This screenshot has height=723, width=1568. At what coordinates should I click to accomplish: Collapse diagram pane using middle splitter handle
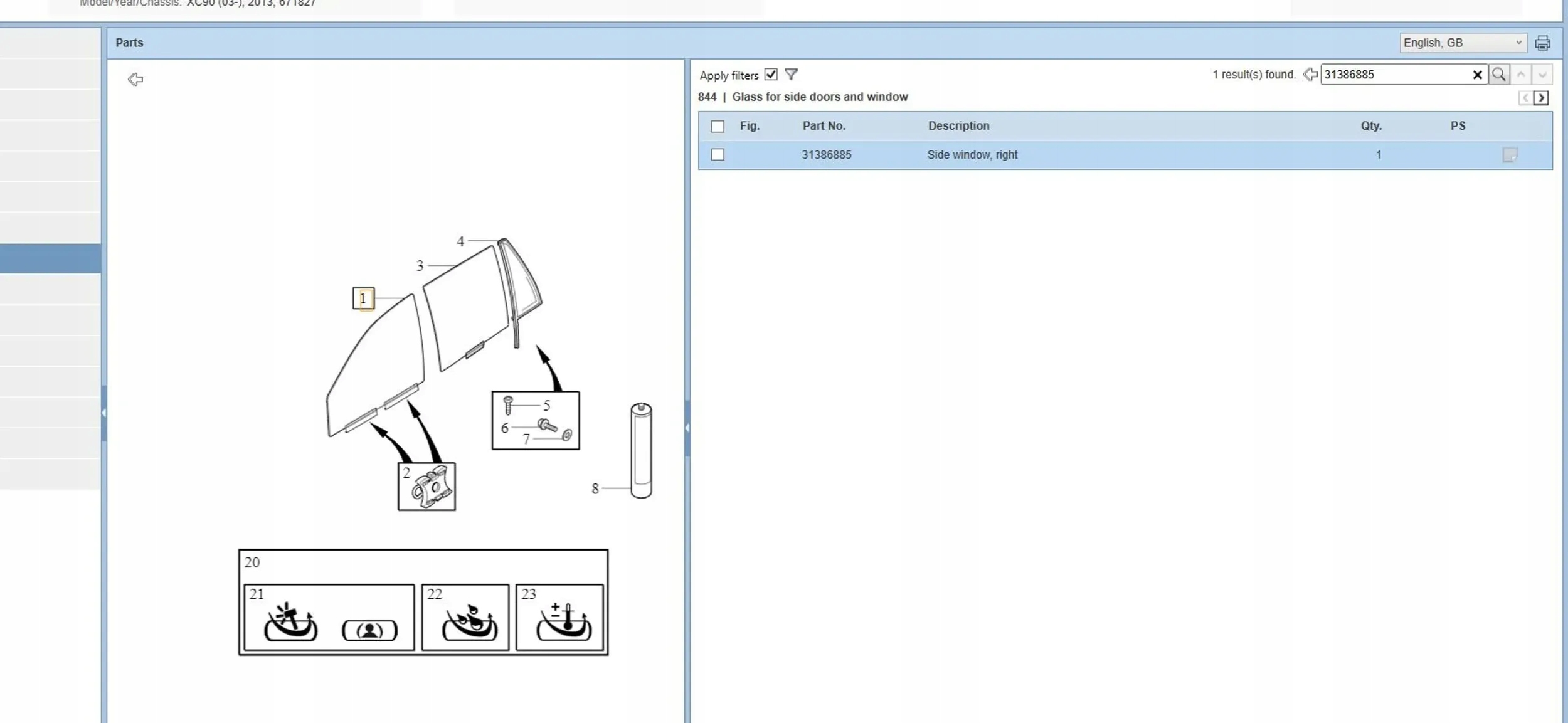pyautogui.click(x=687, y=428)
